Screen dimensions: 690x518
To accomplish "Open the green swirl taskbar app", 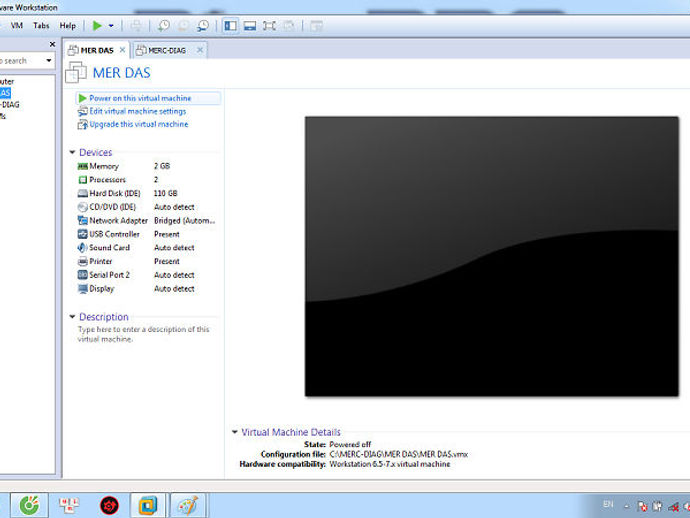I will tap(29, 505).
